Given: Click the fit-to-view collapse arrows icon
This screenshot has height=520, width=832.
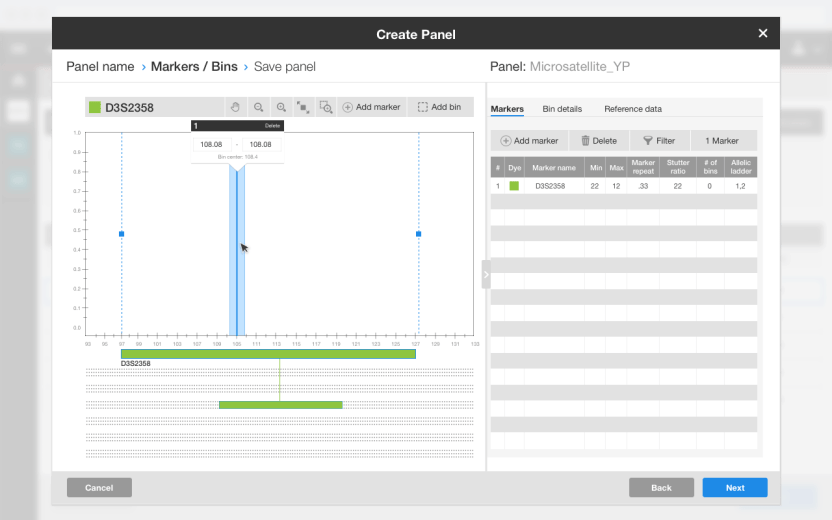Looking at the screenshot, I should click(304, 107).
